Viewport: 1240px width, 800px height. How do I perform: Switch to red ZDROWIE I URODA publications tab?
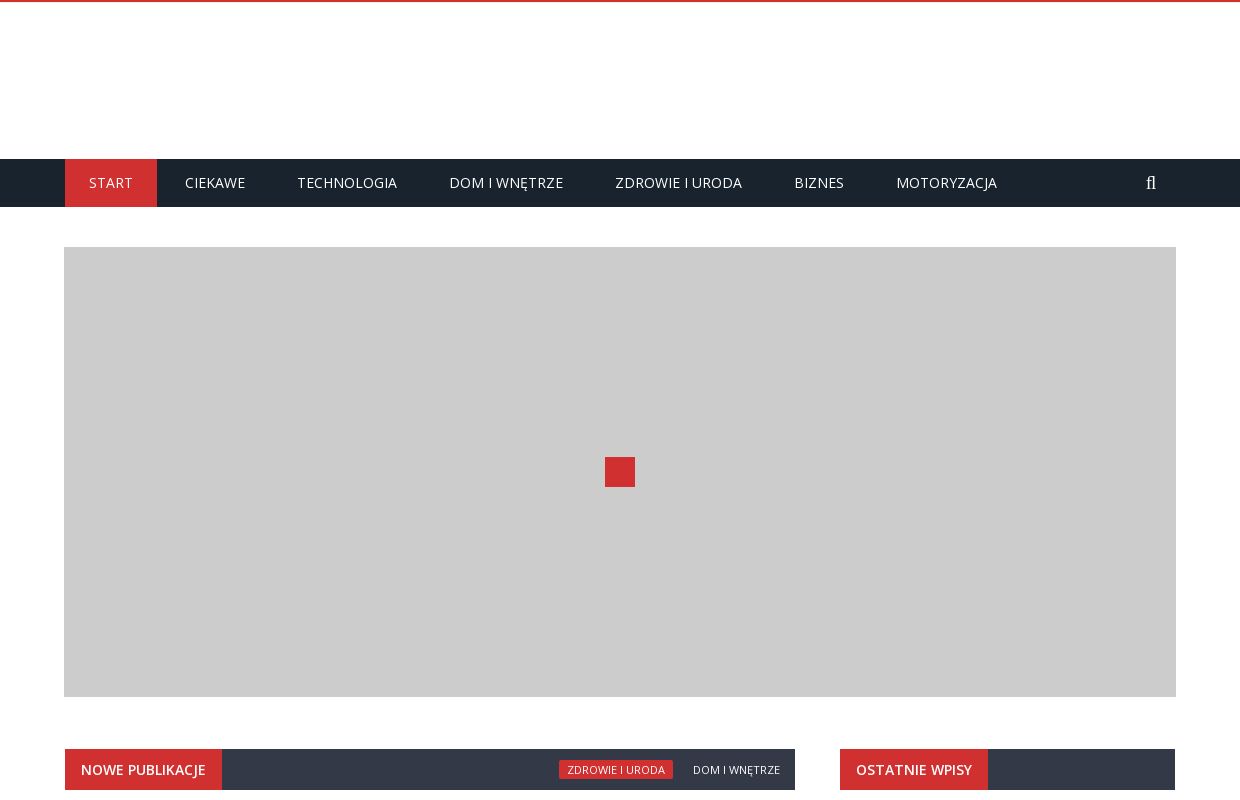click(616, 770)
